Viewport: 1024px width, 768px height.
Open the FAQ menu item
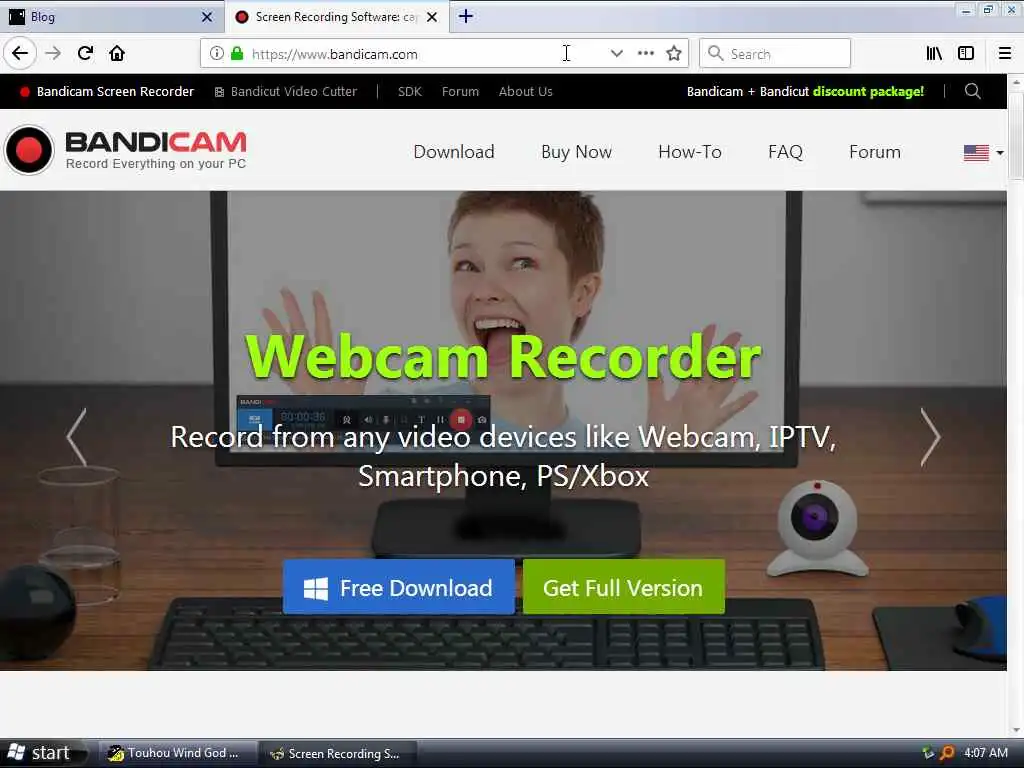coord(785,152)
